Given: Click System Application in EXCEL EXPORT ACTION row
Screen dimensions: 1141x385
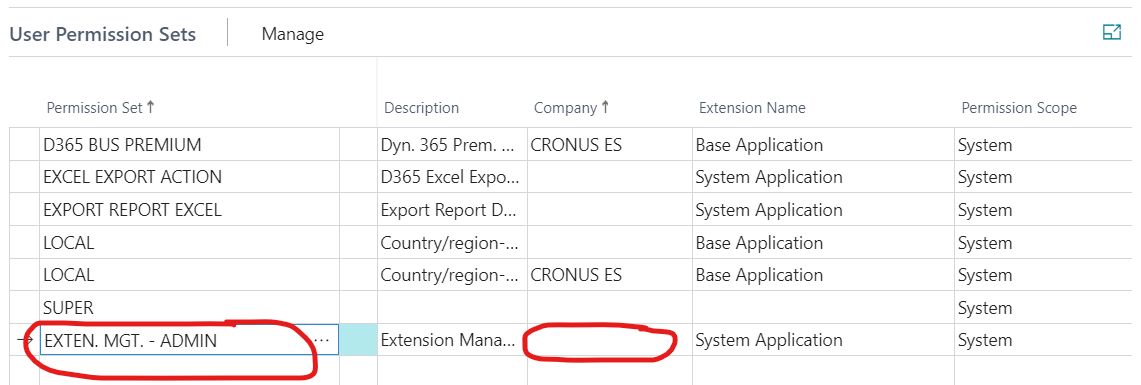Looking at the screenshot, I should [823, 177].
